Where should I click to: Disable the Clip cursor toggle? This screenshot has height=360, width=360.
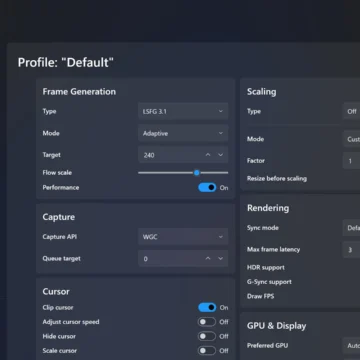click(207, 307)
